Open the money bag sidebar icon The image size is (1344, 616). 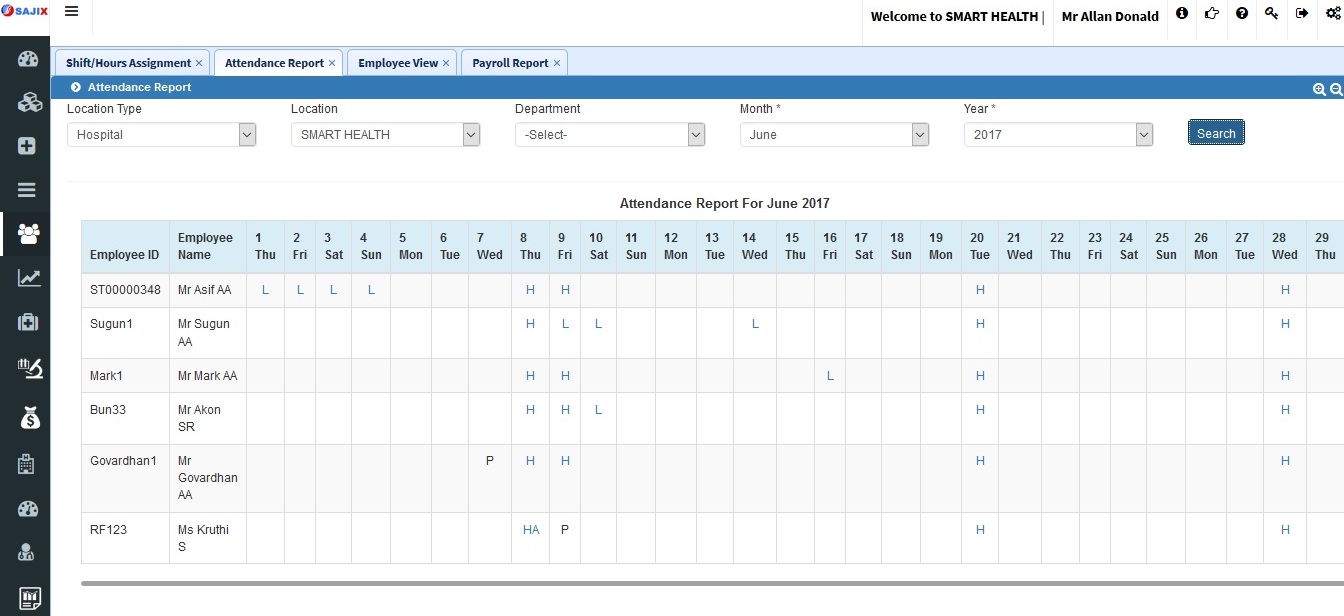[28, 417]
